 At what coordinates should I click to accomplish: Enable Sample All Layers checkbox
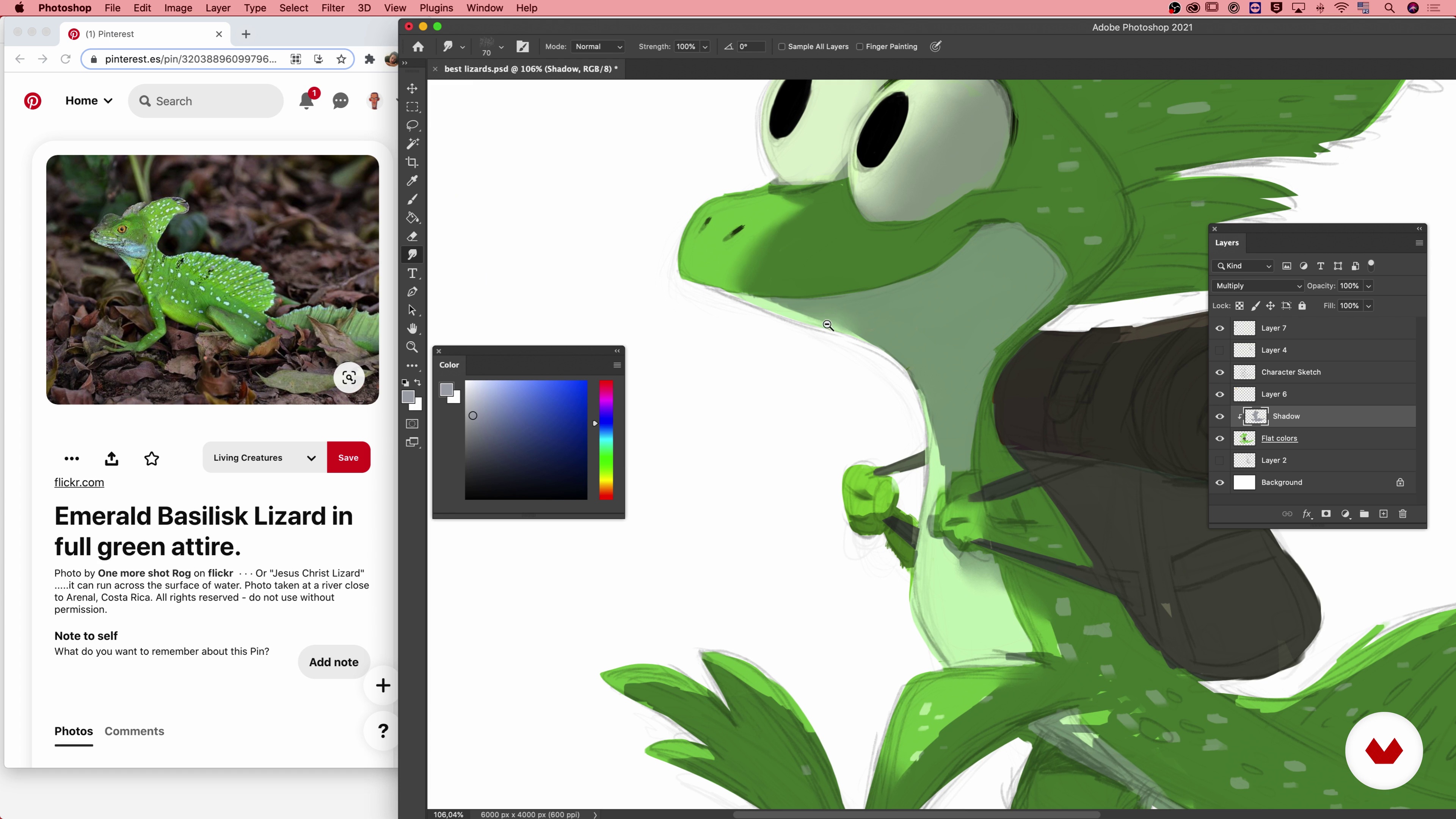click(782, 47)
